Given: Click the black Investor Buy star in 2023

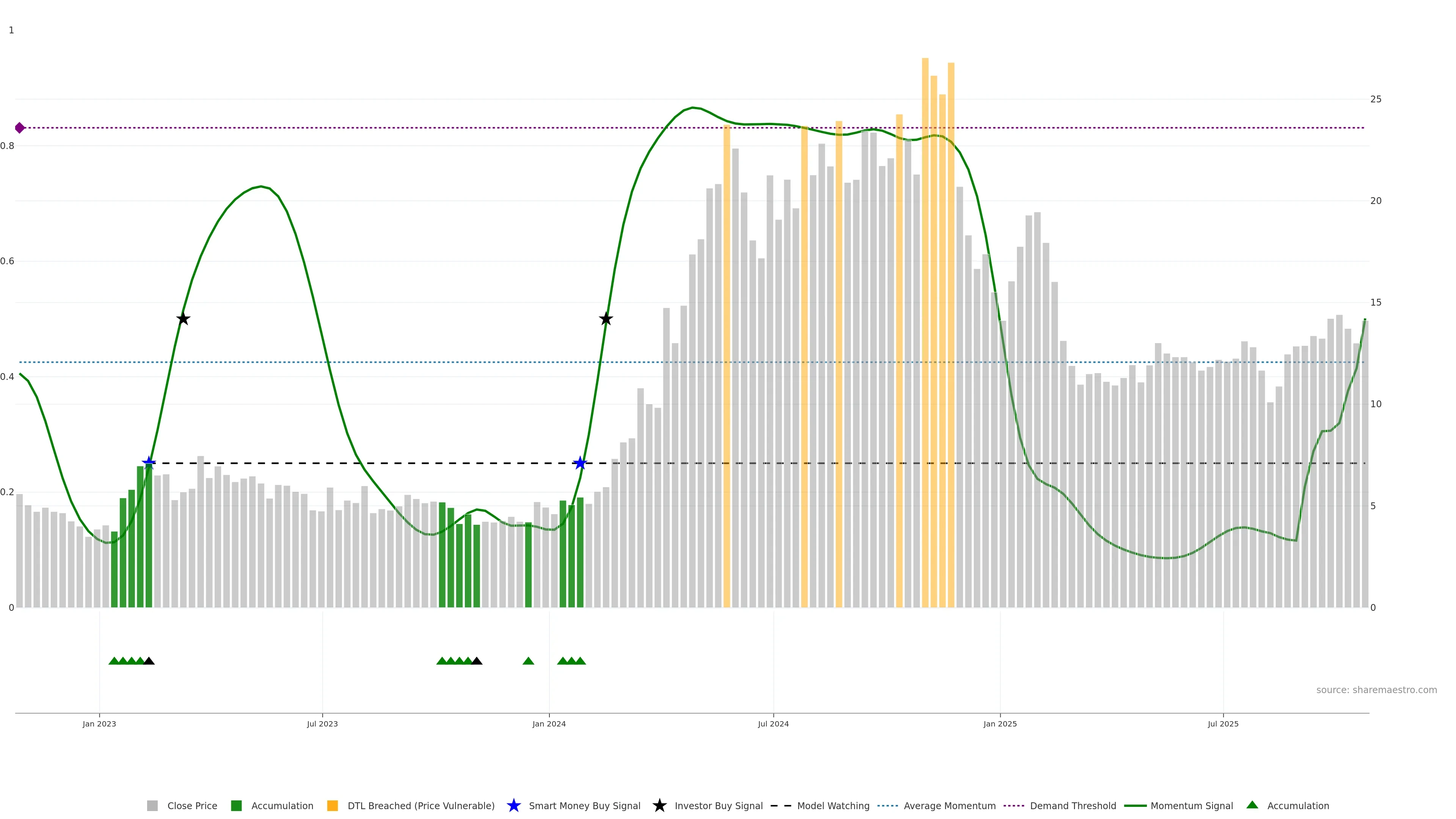Looking at the screenshot, I should tap(183, 319).
